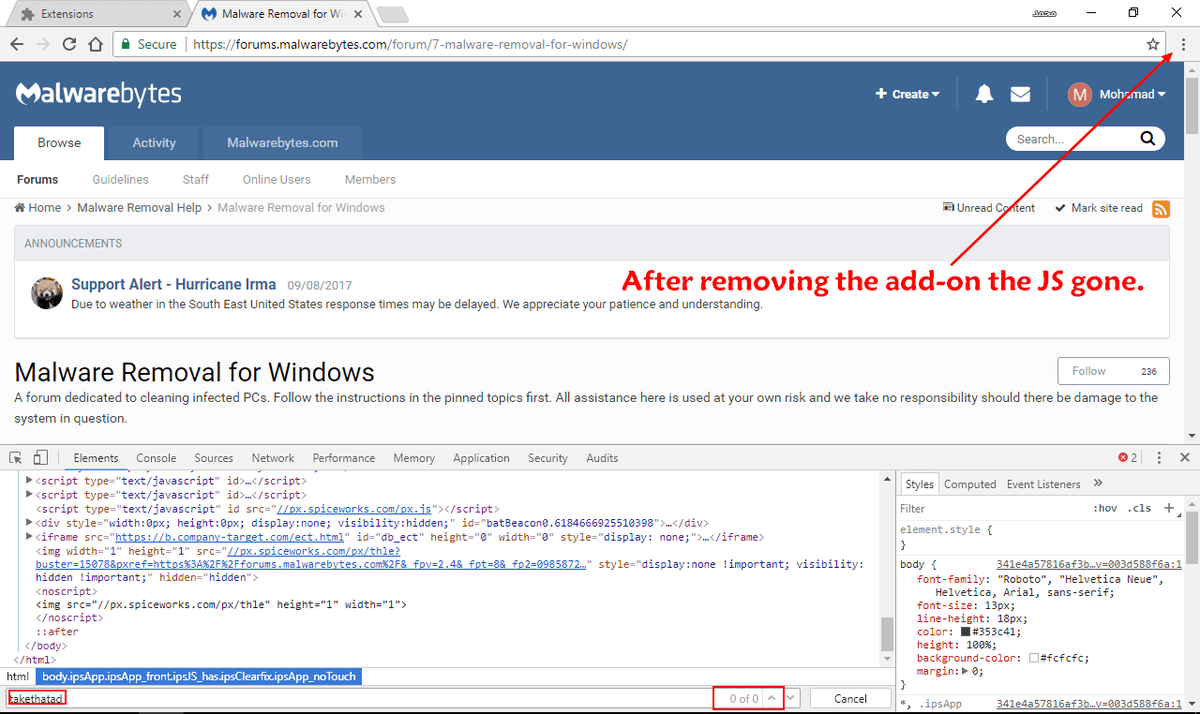Open the notifications bell
This screenshot has height=714, width=1200.
coord(985,94)
